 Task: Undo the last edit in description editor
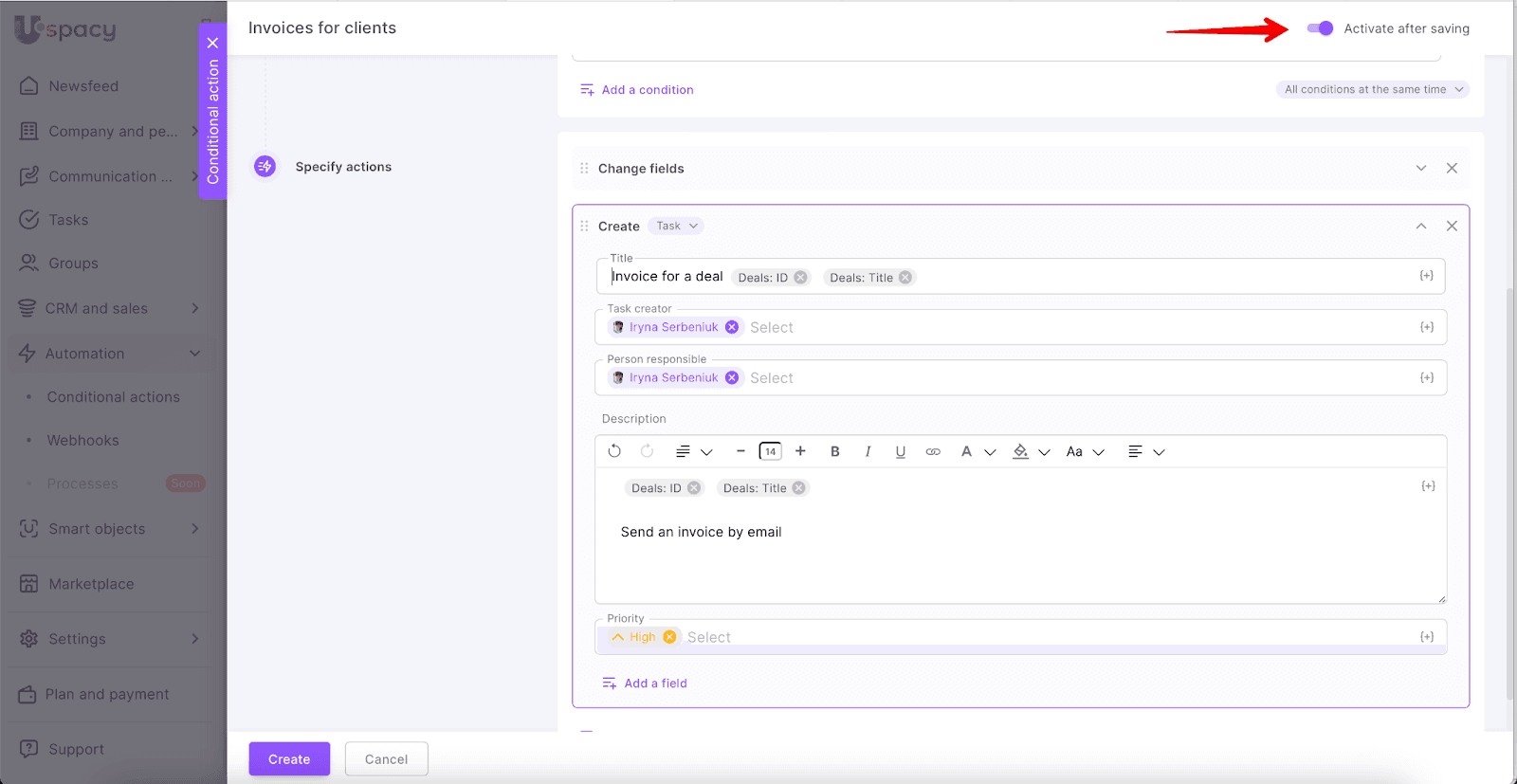point(614,451)
